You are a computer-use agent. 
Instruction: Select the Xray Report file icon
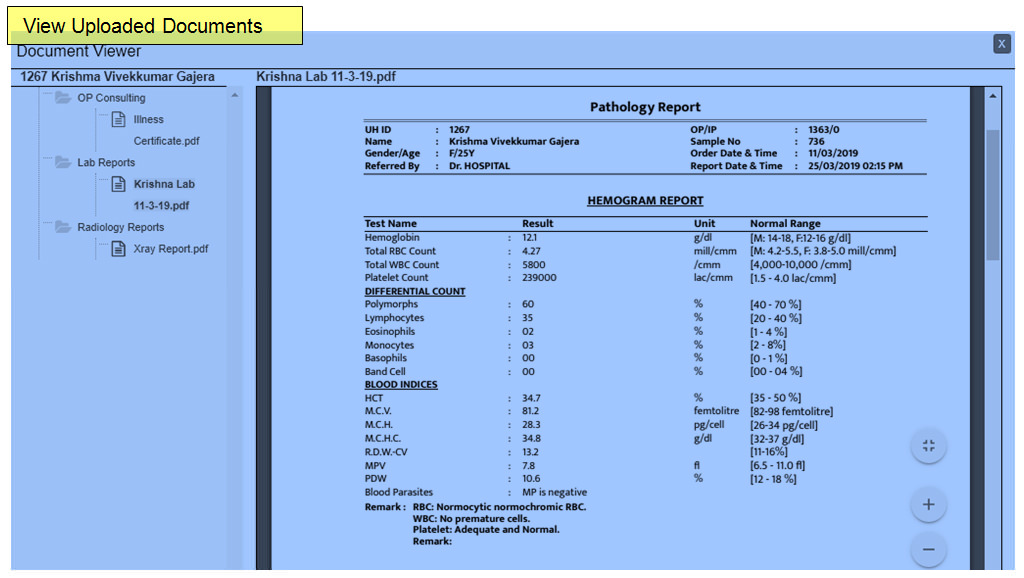tap(118, 249)
